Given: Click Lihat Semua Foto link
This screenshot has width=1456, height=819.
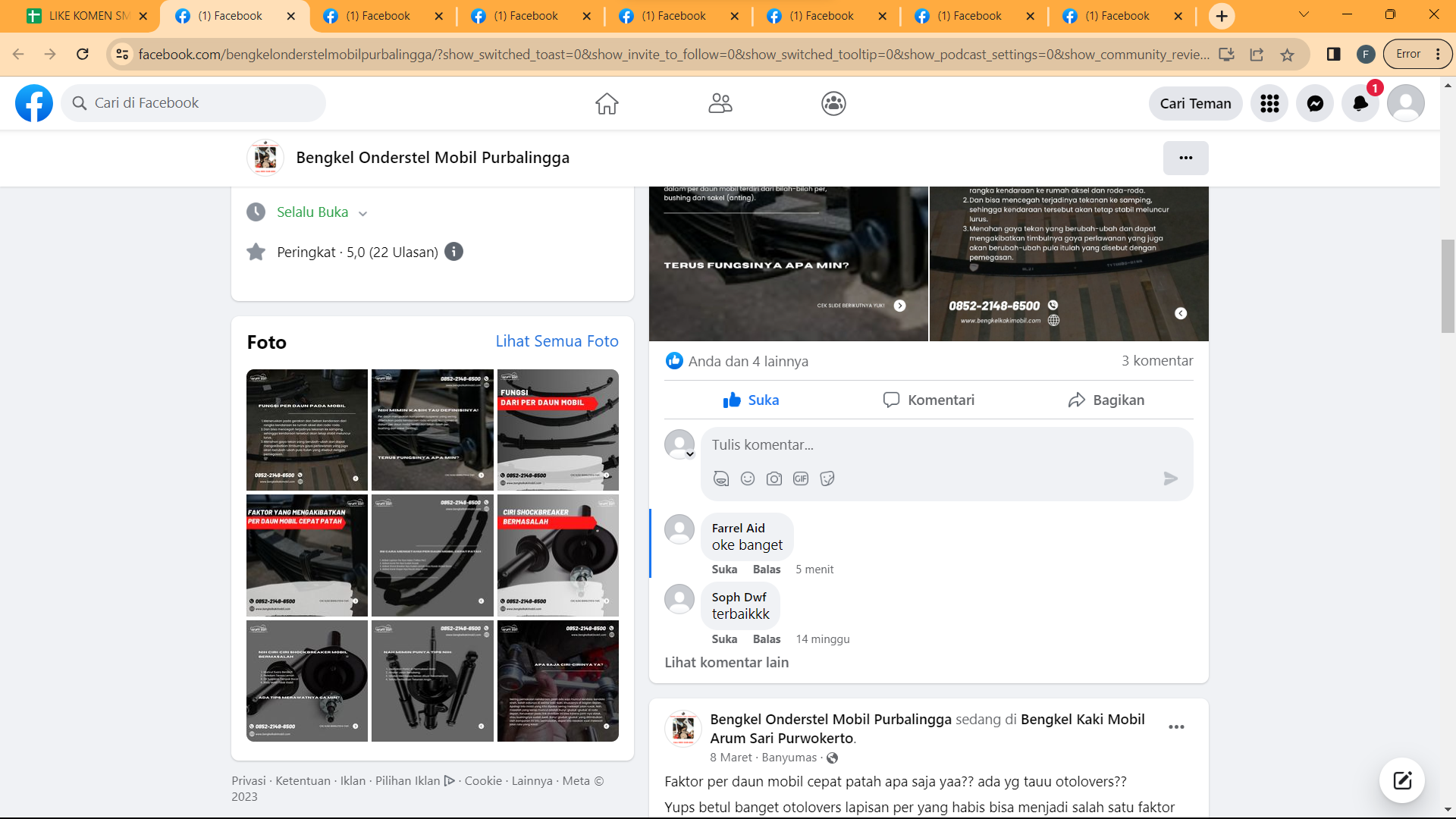Looking at the screenshot, I should tap(557, 341).
